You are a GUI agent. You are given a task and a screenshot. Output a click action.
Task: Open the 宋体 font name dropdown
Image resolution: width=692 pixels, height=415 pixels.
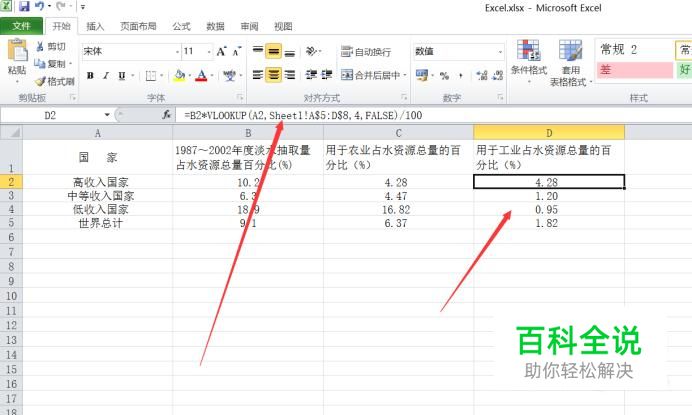point(177,52)
